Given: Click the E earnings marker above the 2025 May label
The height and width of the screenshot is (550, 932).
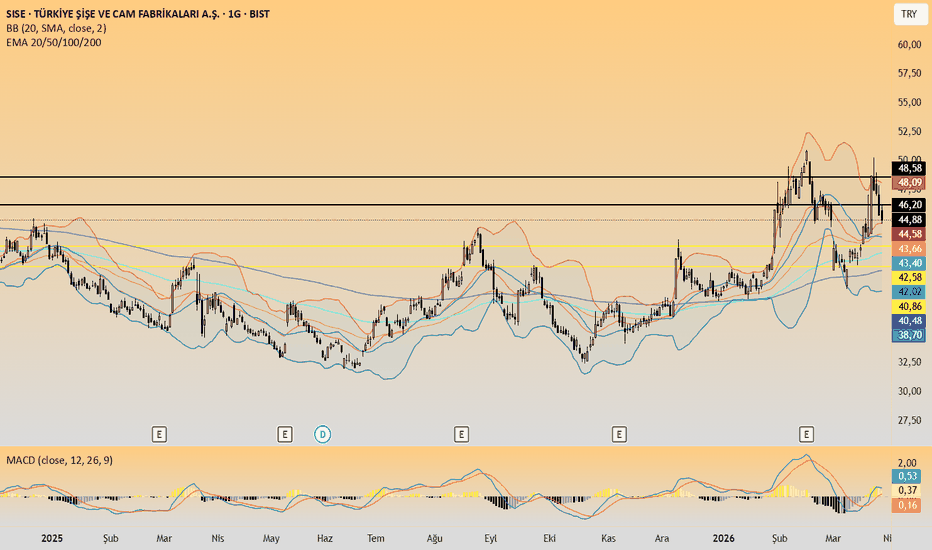Looking at the screenshot, I should pyautogui.click(x=285, y=435).
